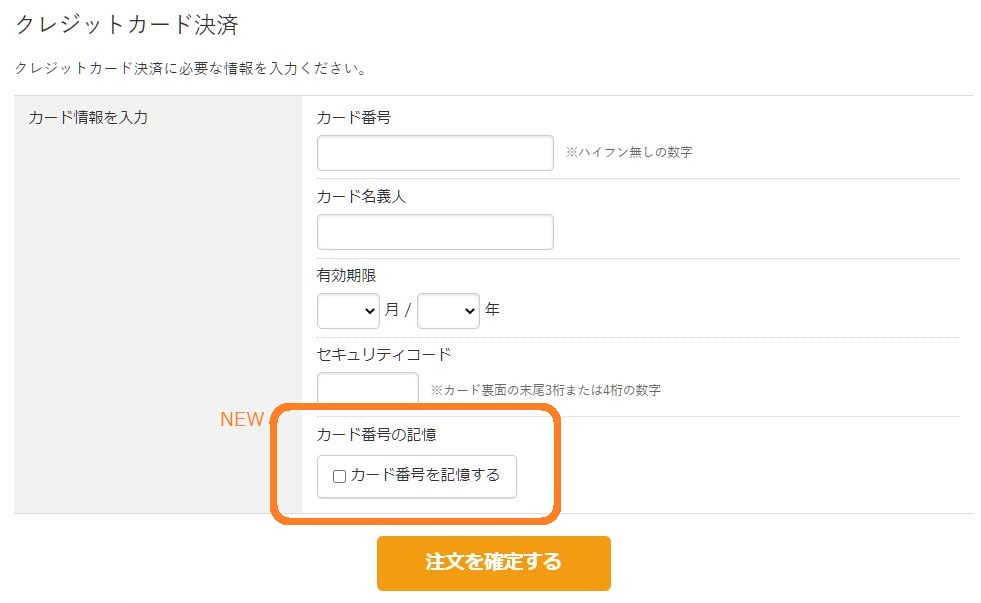
Task: Click the 有効期限 label
Action: 346,275
